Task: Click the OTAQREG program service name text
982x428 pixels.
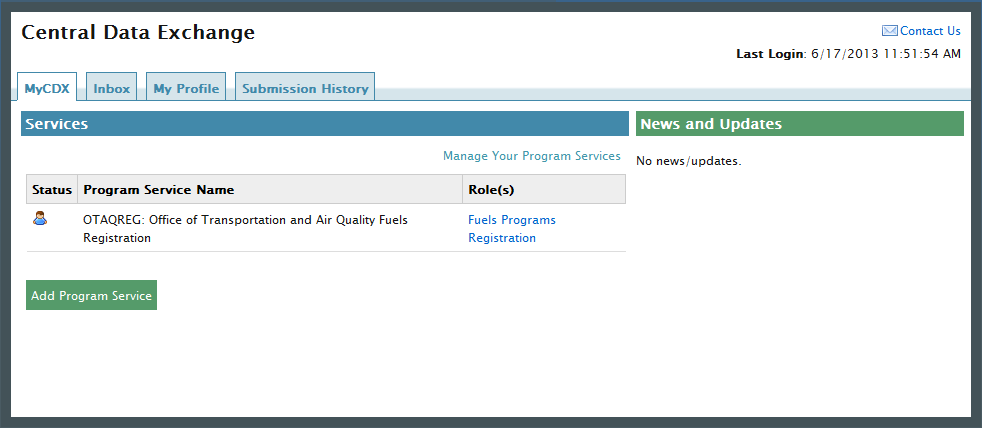Action: [x=245, y=229]
